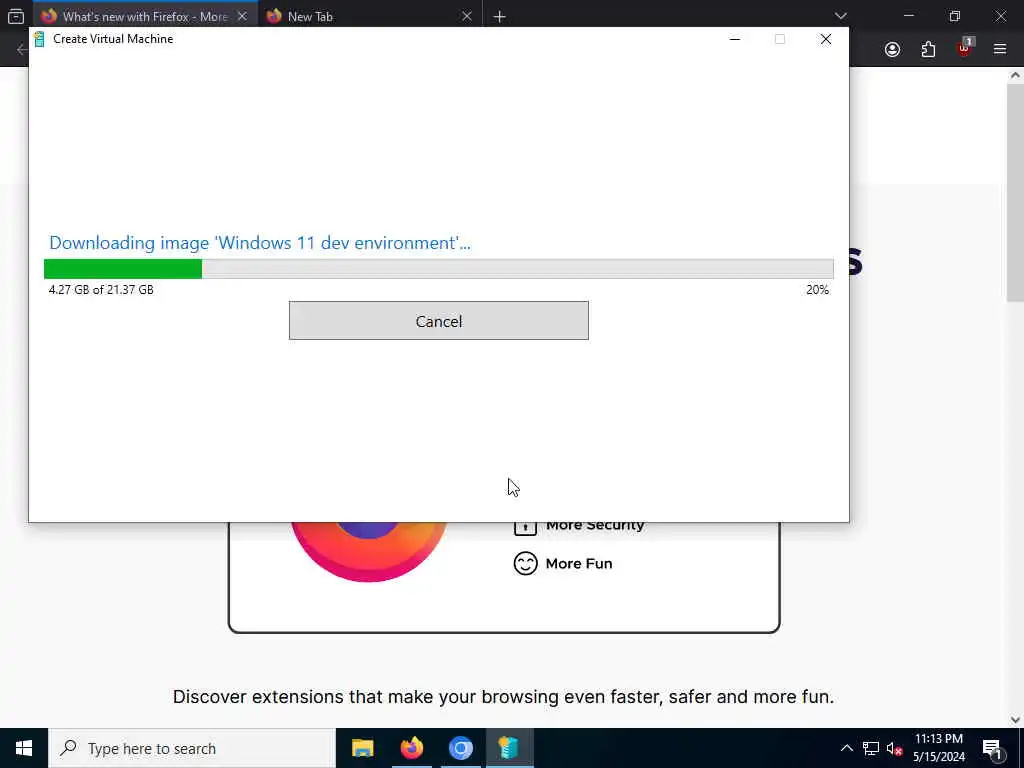
Task: Click the page scrollbar up arrow
Action: click(x=1016, y=75)
